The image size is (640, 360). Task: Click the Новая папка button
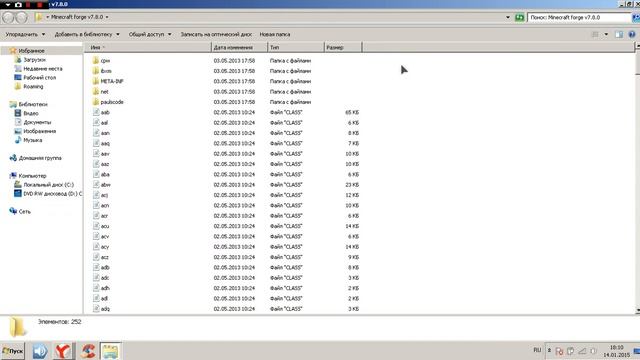click(275, 34)
